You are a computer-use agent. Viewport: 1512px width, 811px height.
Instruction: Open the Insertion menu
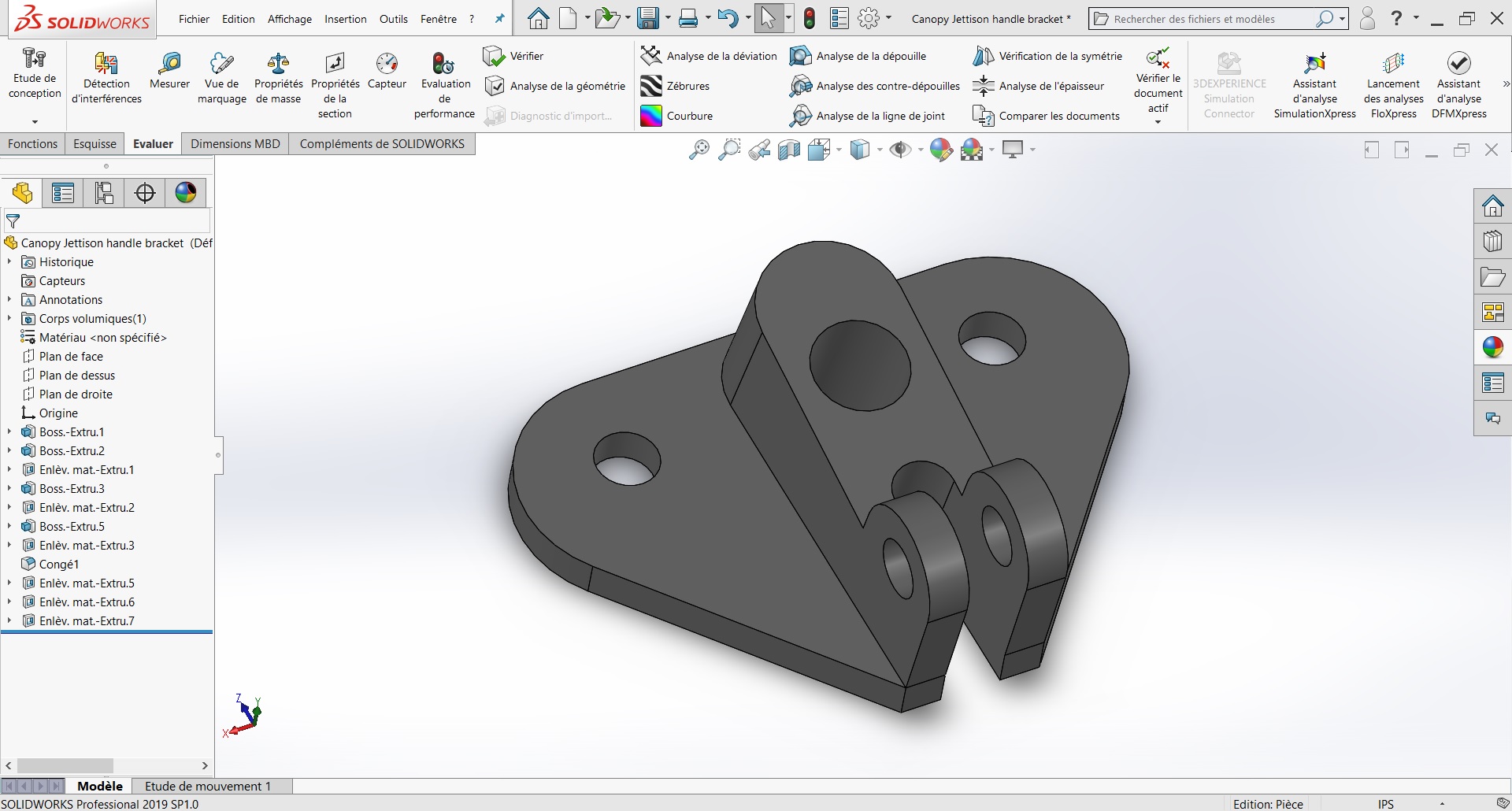click(x=345, y=19)
